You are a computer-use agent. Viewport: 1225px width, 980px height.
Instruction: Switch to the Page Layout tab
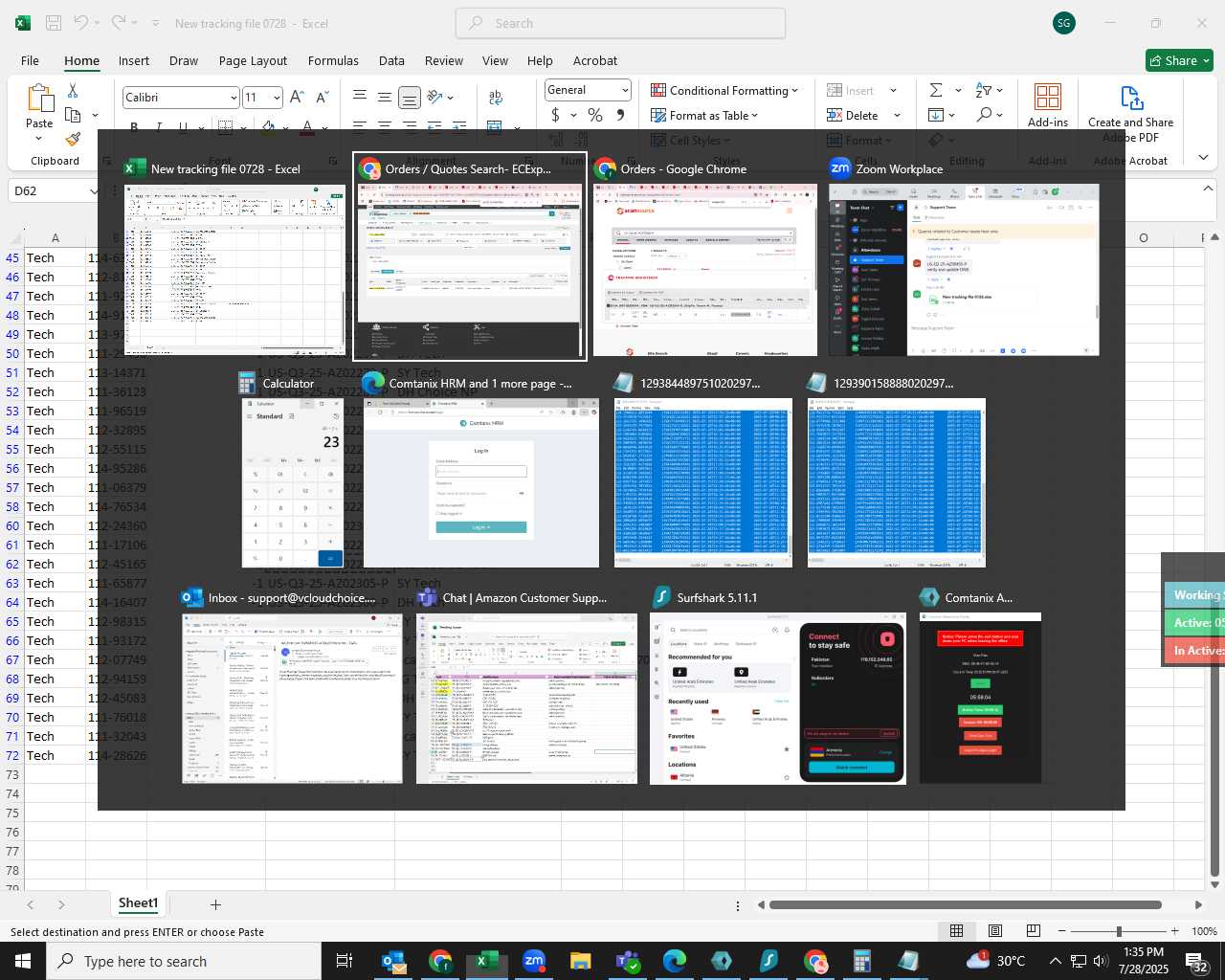(x=253, y=60)
